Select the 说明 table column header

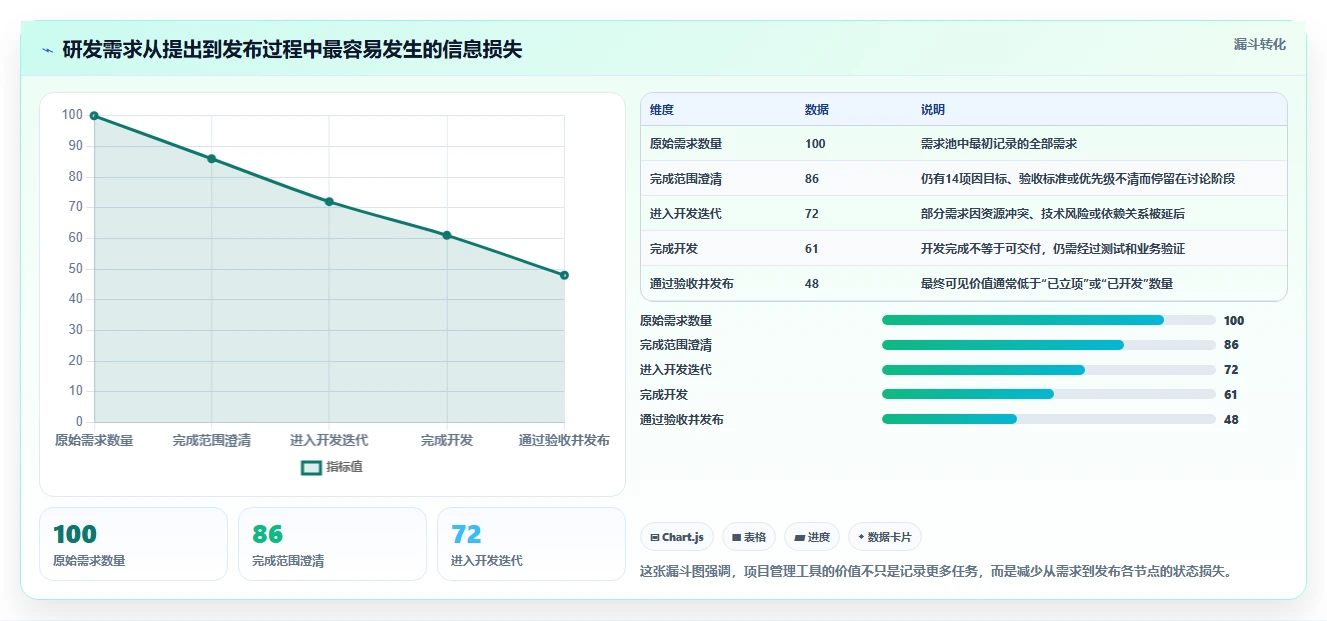tap(933, 110)
